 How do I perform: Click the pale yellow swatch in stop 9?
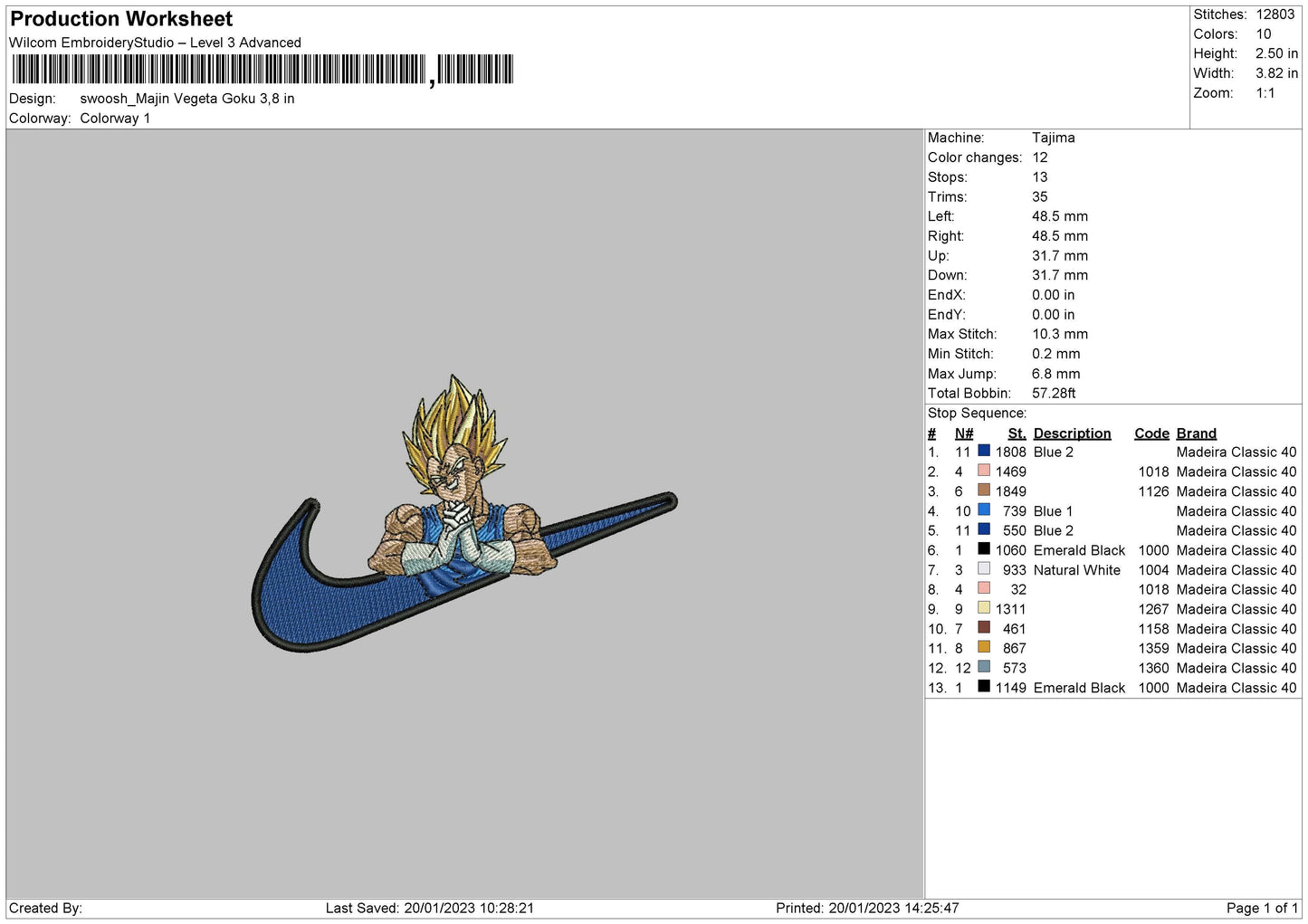pyautogui.click(x=983, y=607)
